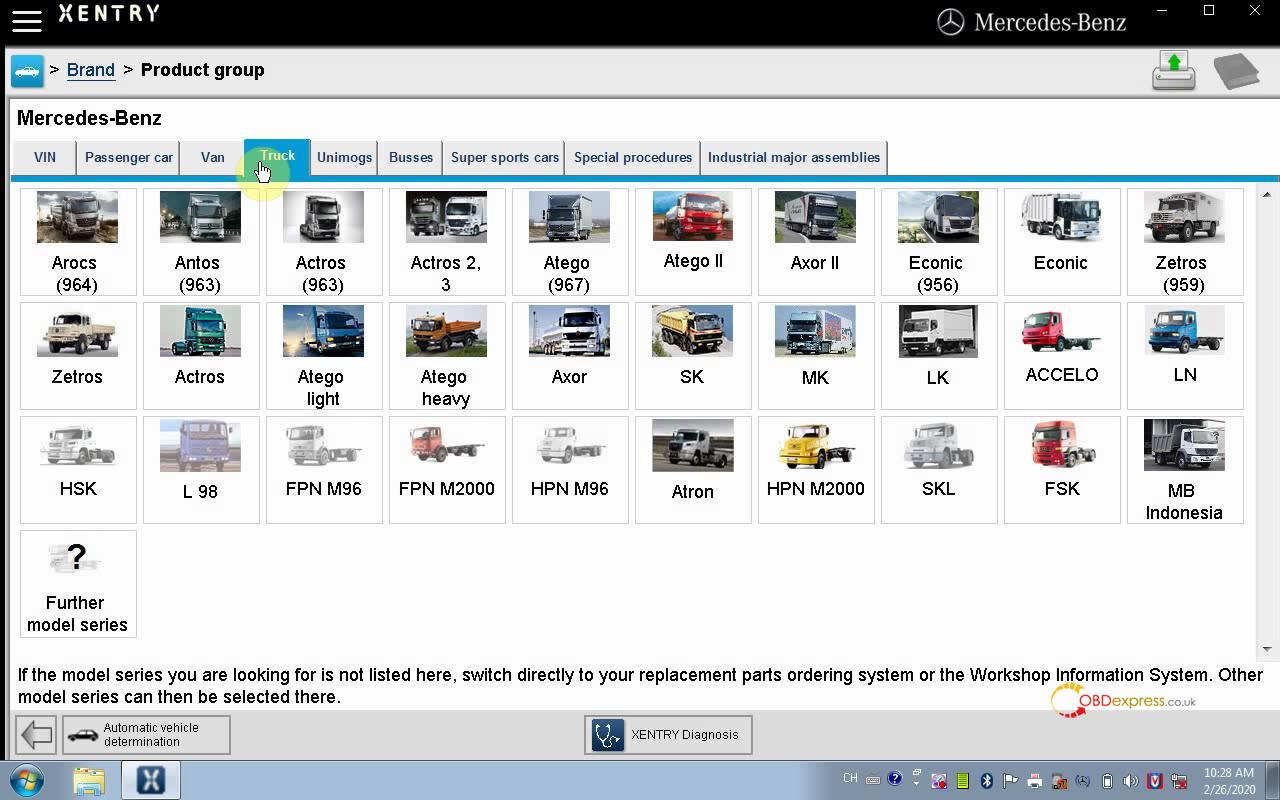Viewport: 1280px width, 800px height.
Task: Choose the Axor model series
Action: [x=570, y=356]
